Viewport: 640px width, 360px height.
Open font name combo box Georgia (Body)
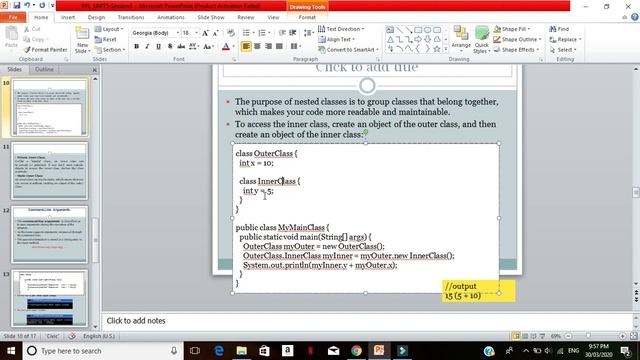click(155, 33)
